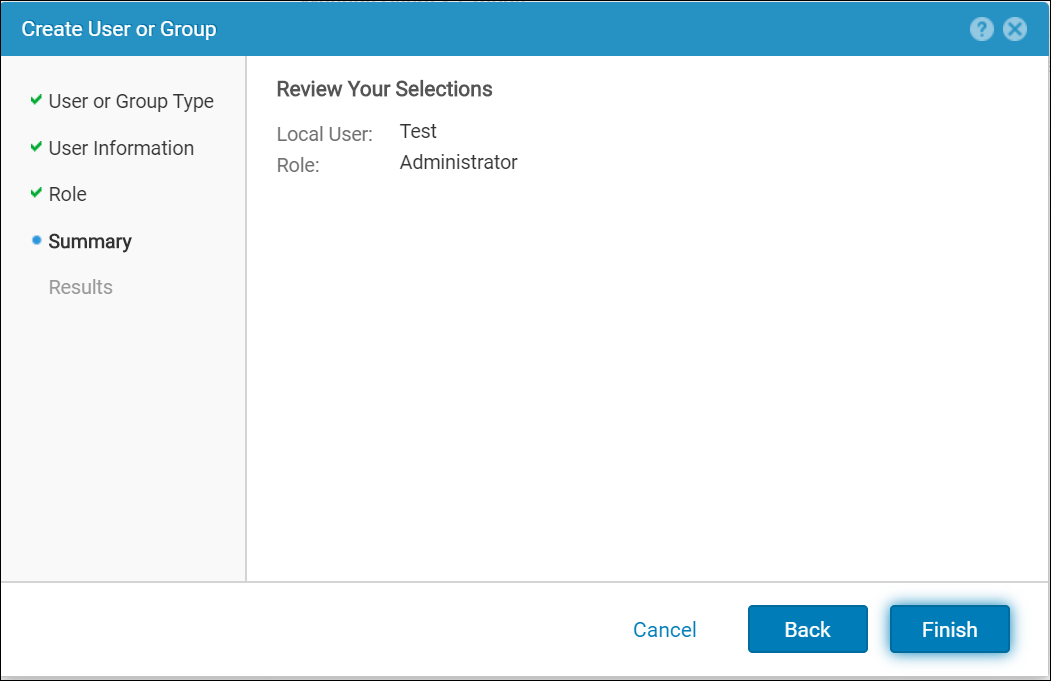Screen dimensions: 1051x681
Task: Click the green checkmark next to User Information
Action: 36,147
